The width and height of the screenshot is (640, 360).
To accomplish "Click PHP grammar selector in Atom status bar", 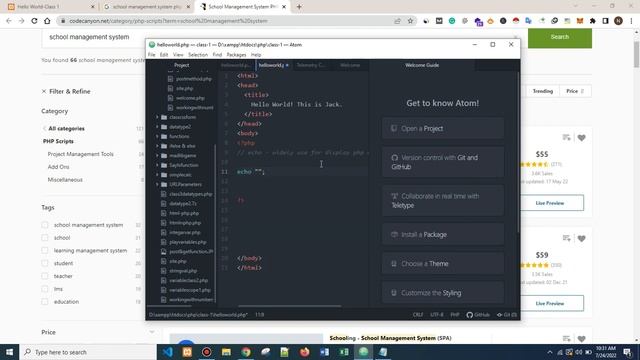I will point(455,315).
